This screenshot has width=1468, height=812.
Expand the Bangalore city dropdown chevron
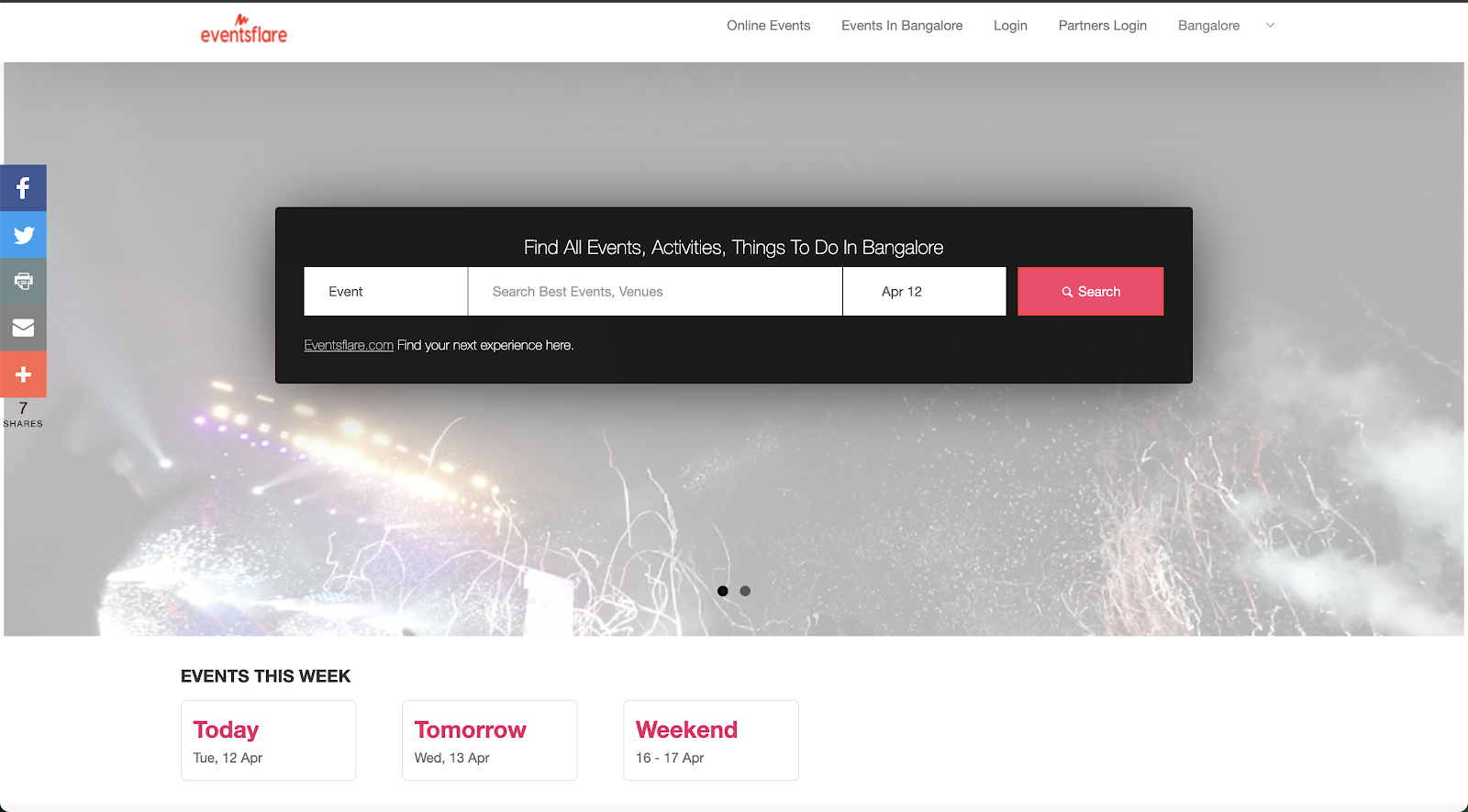[1271, 26]
